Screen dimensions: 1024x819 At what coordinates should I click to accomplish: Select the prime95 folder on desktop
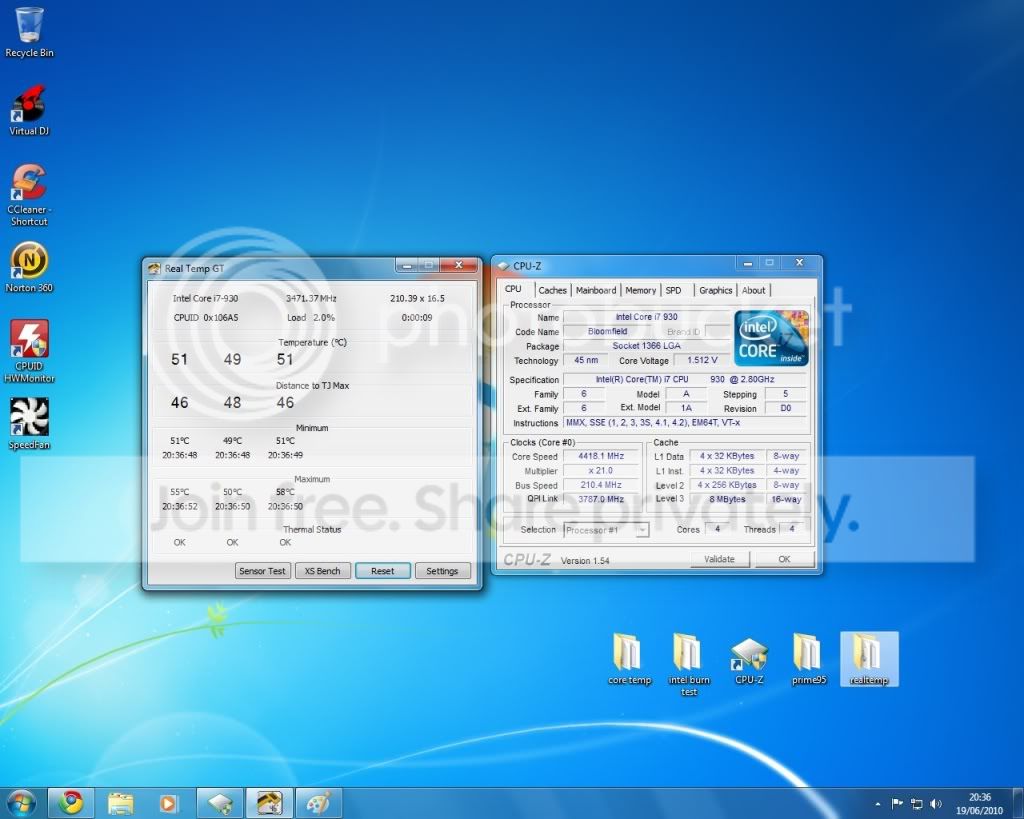point(808,658)
